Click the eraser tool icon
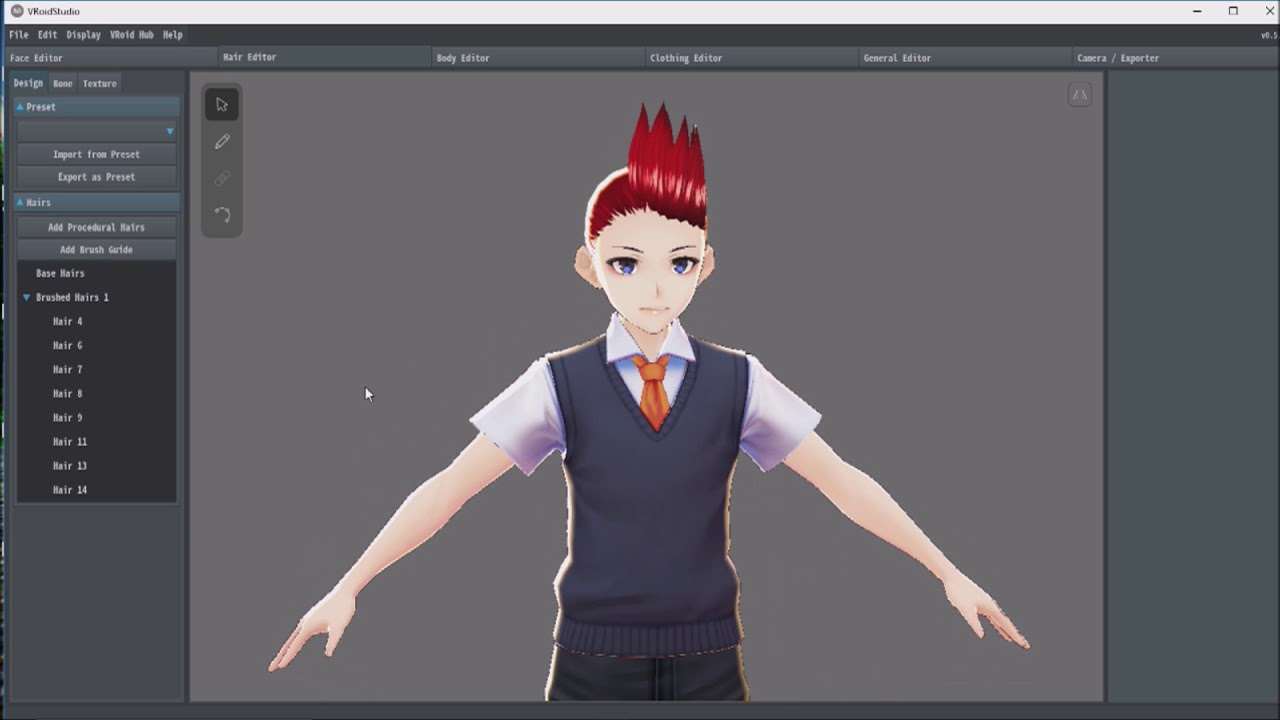The height and width of the screenshot is (720, 1280). click(x=222, y=179)
